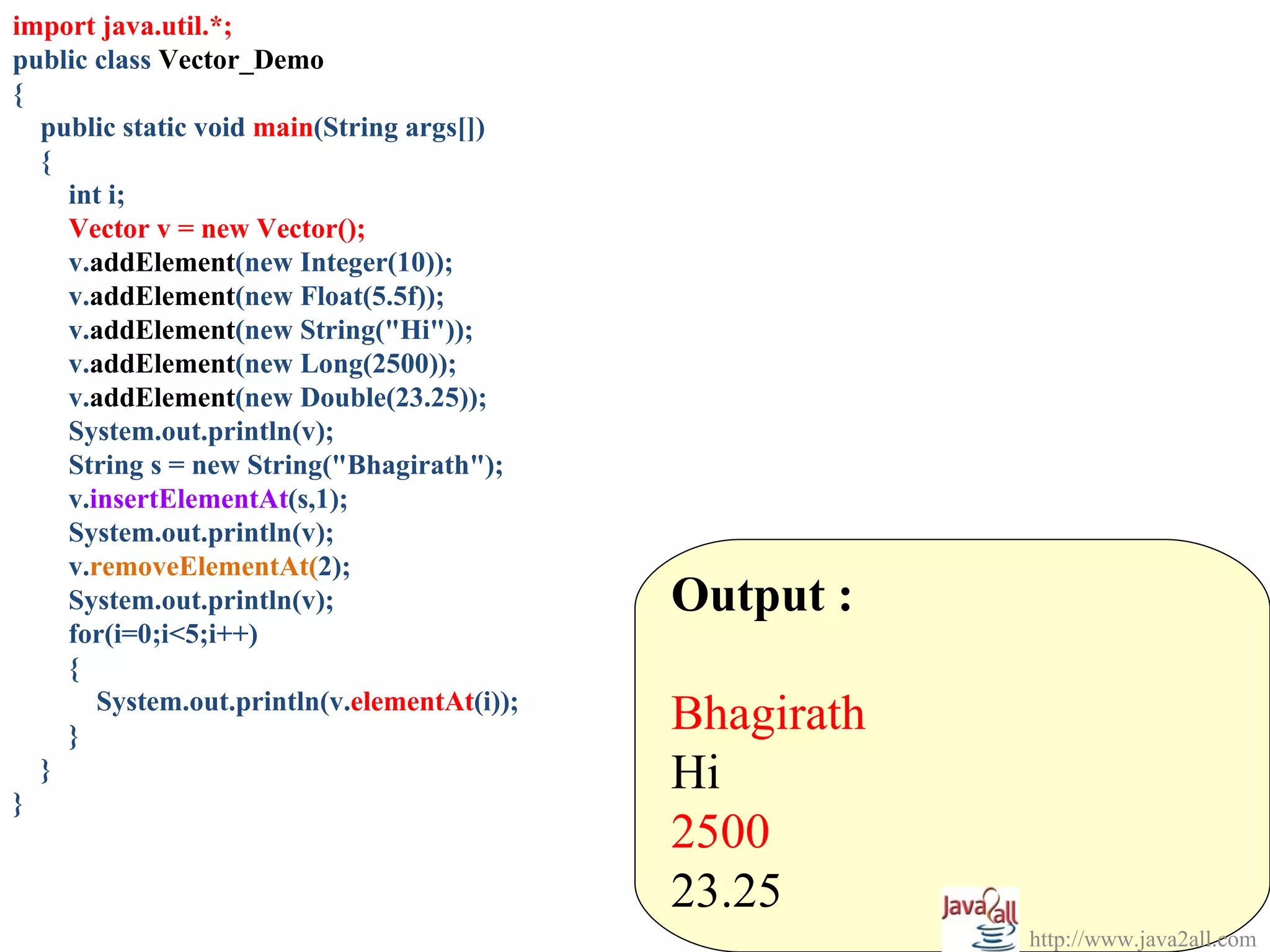Select the 'v.removeElementAt(2);' line
The image size is (1270, 952).
pos(210,567)
